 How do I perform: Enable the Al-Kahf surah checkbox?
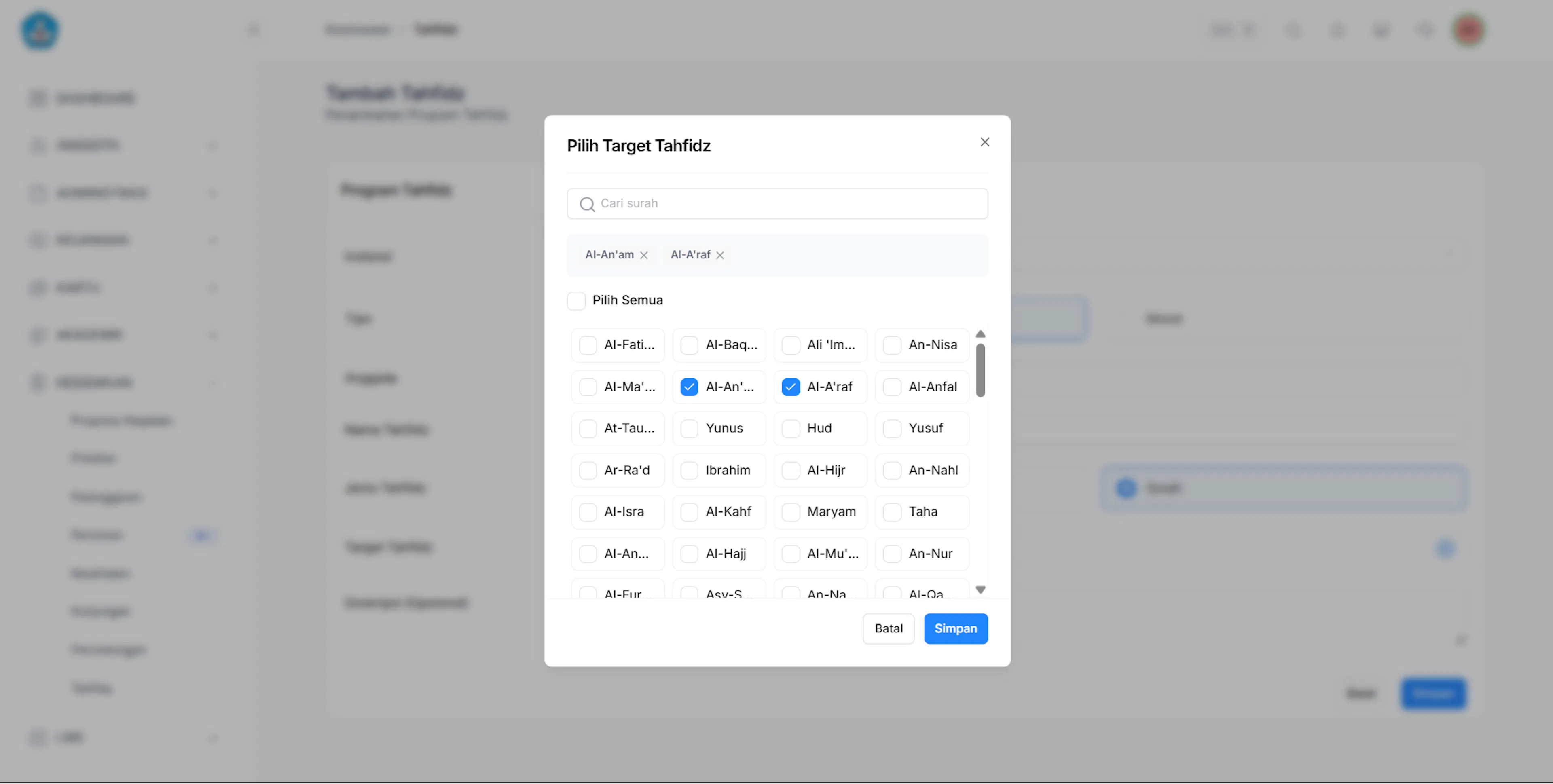(x=689, y=512)
